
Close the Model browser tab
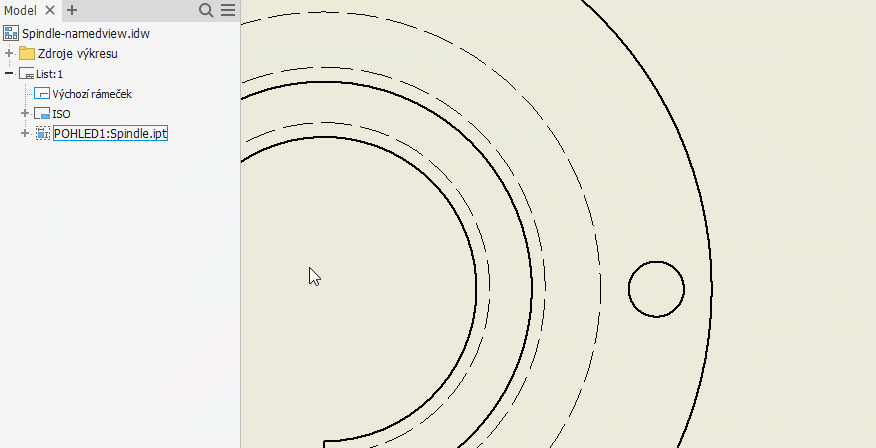pyautogui.click(x=50, y=10)
